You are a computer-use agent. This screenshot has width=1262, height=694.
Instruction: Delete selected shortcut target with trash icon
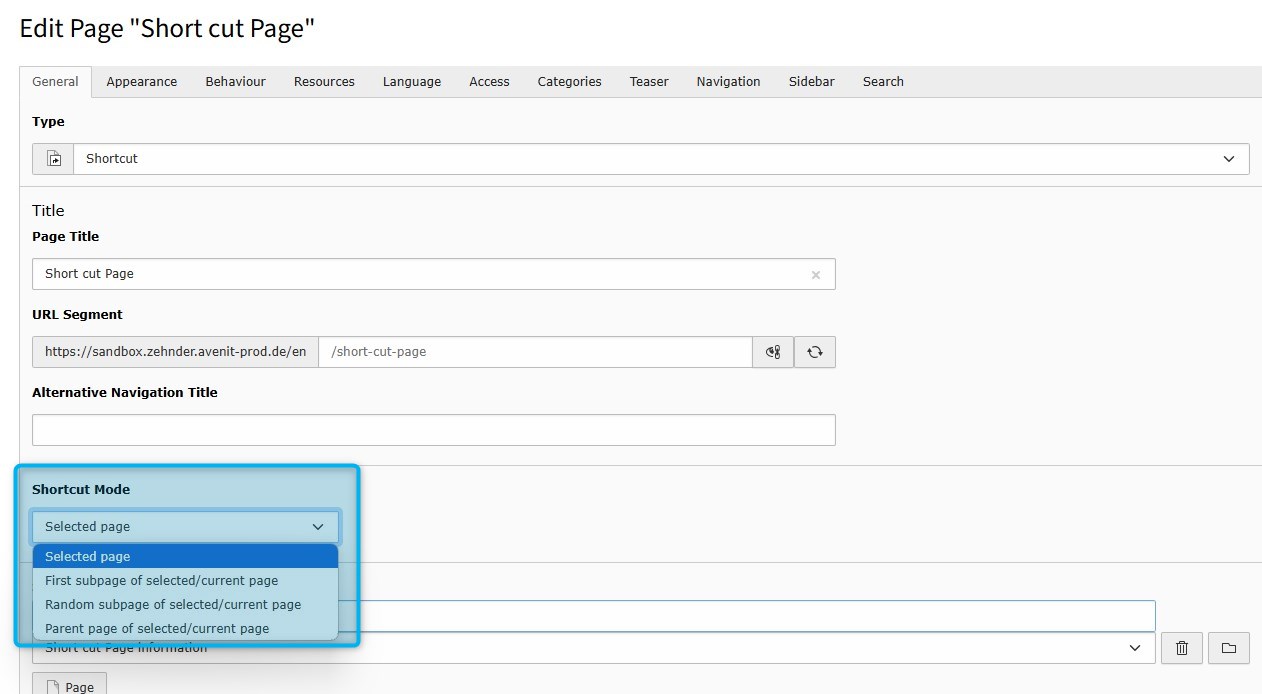(1181, 648)
